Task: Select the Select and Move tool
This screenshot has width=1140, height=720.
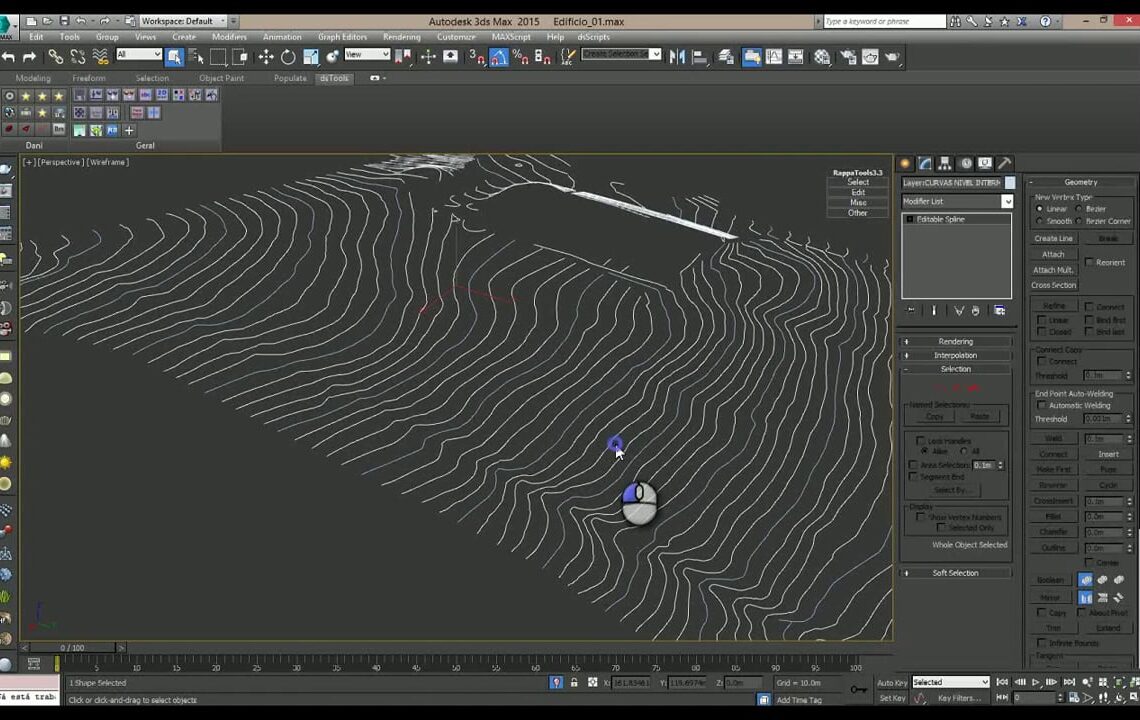Action: (x=264, y=58)
